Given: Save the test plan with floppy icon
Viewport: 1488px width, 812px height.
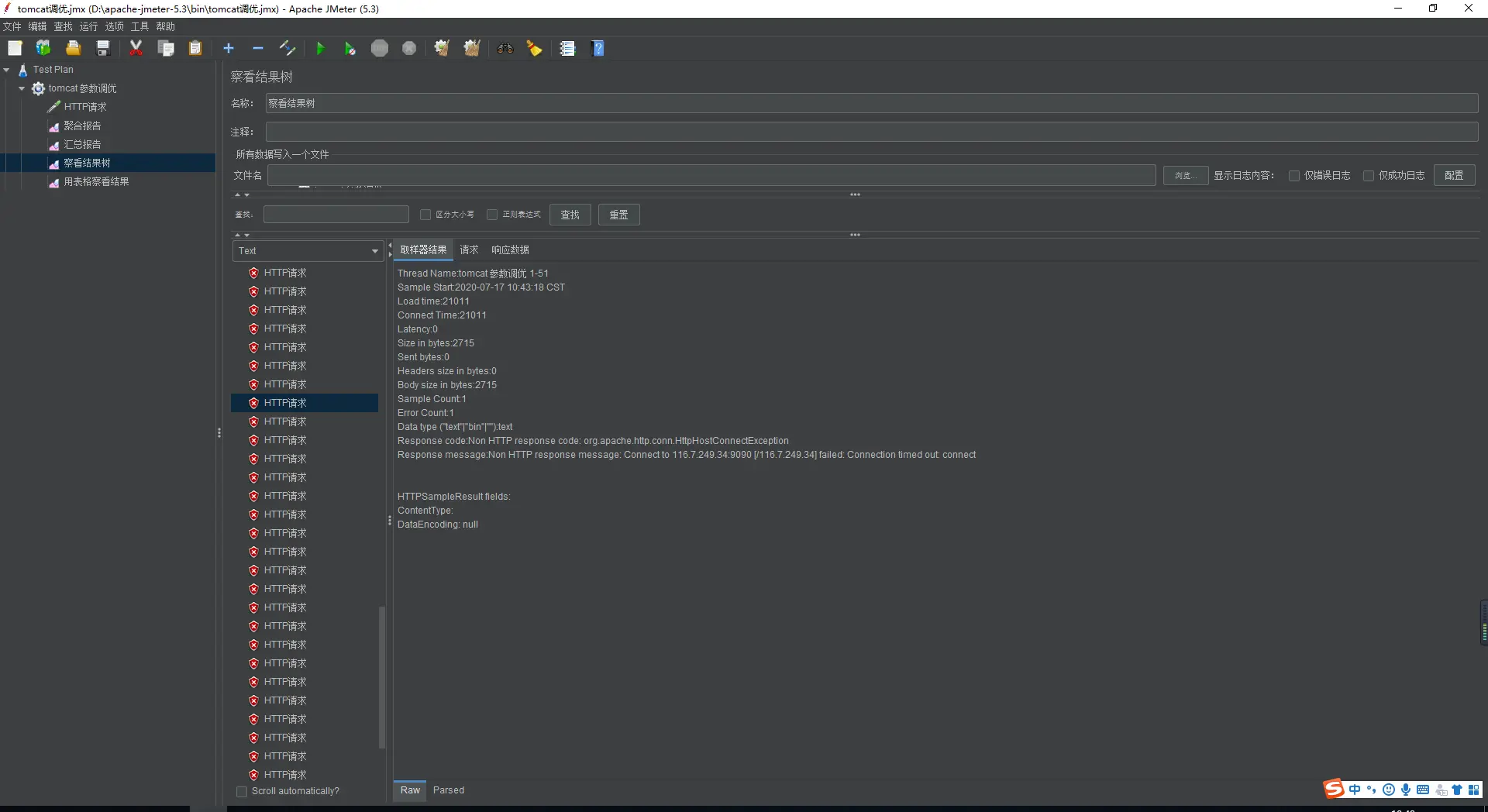Looking at the screenshot, I should [102, 48].
